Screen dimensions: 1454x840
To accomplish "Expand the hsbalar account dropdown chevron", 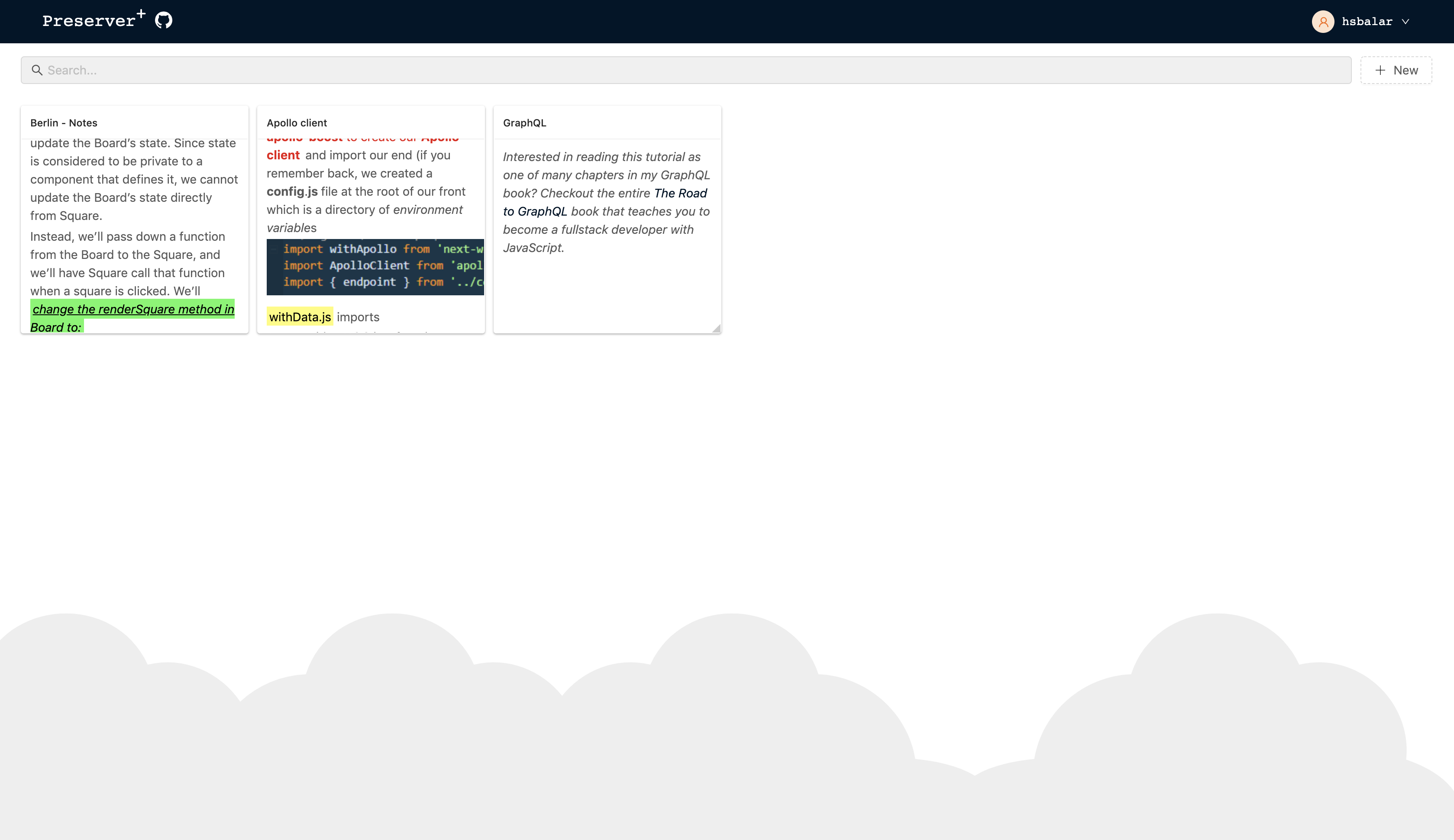I will [1406, 22].
